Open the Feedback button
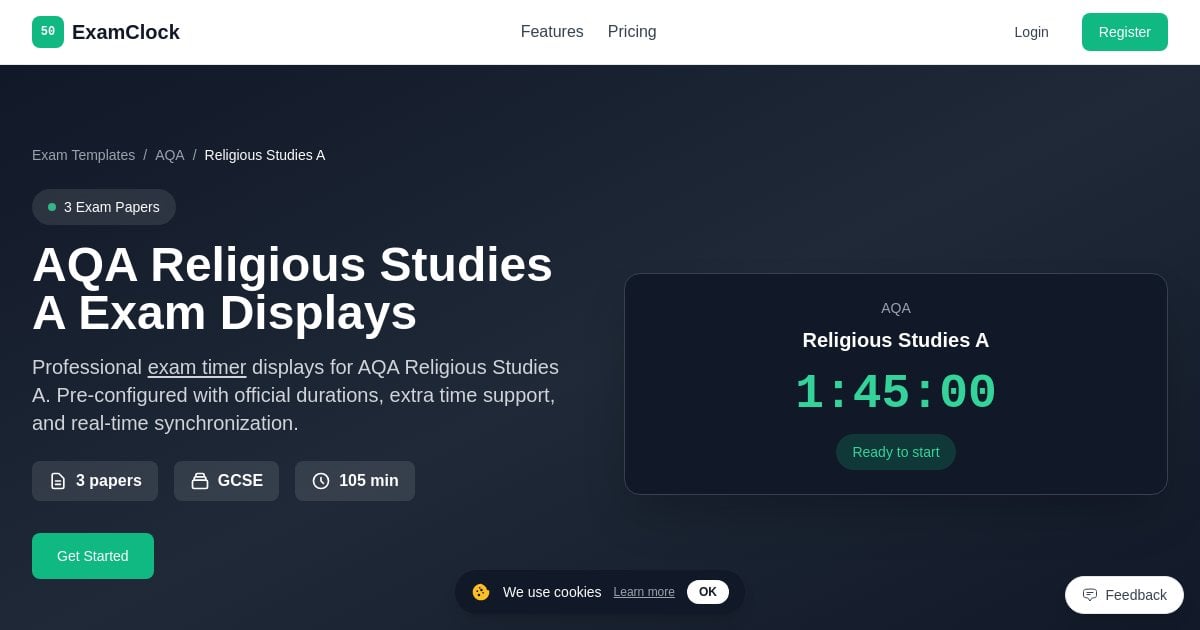 click(1124, 595)
